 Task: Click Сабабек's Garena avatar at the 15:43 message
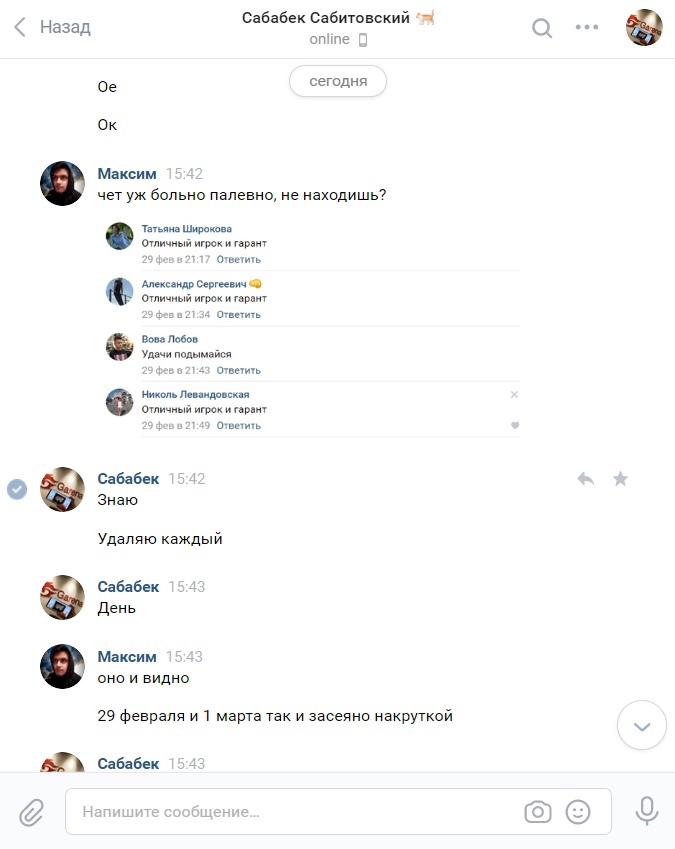coord(62,597)
